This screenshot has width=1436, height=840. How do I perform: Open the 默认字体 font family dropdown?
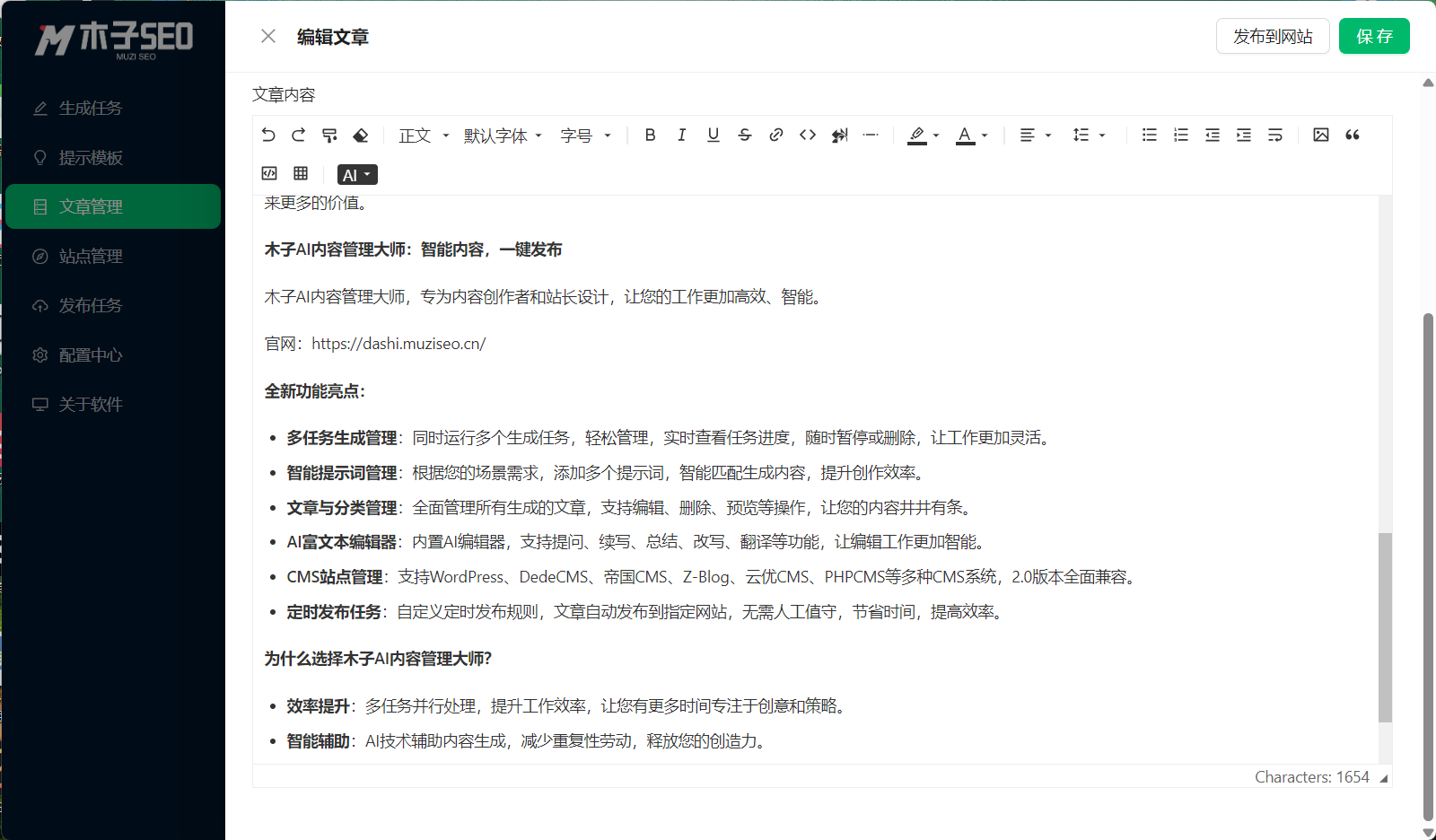point(503,136)
